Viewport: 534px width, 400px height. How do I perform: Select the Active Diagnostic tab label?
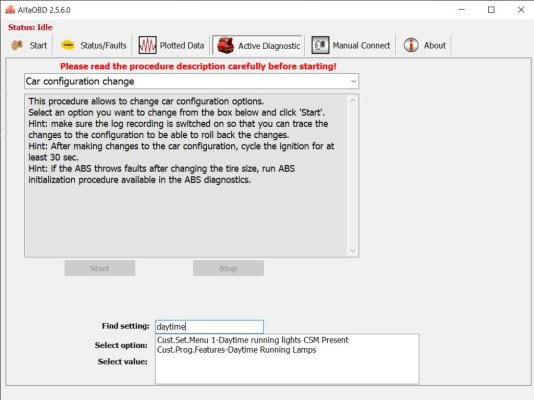[269, 46]
